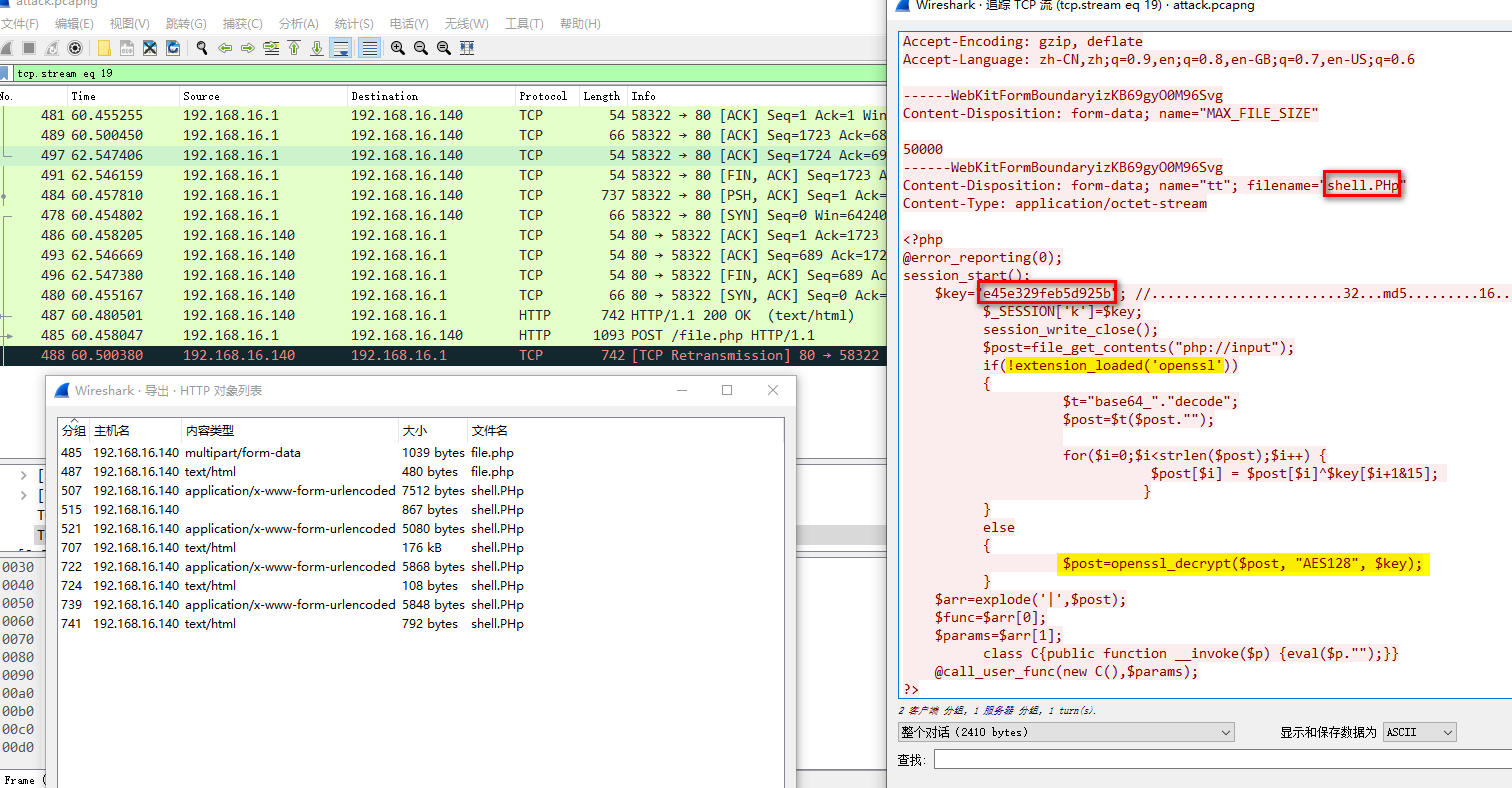The height and width of the screenshot is (788, 1512).
Task: Click the stop capture toolbar icon
Action: pos(29,48)
